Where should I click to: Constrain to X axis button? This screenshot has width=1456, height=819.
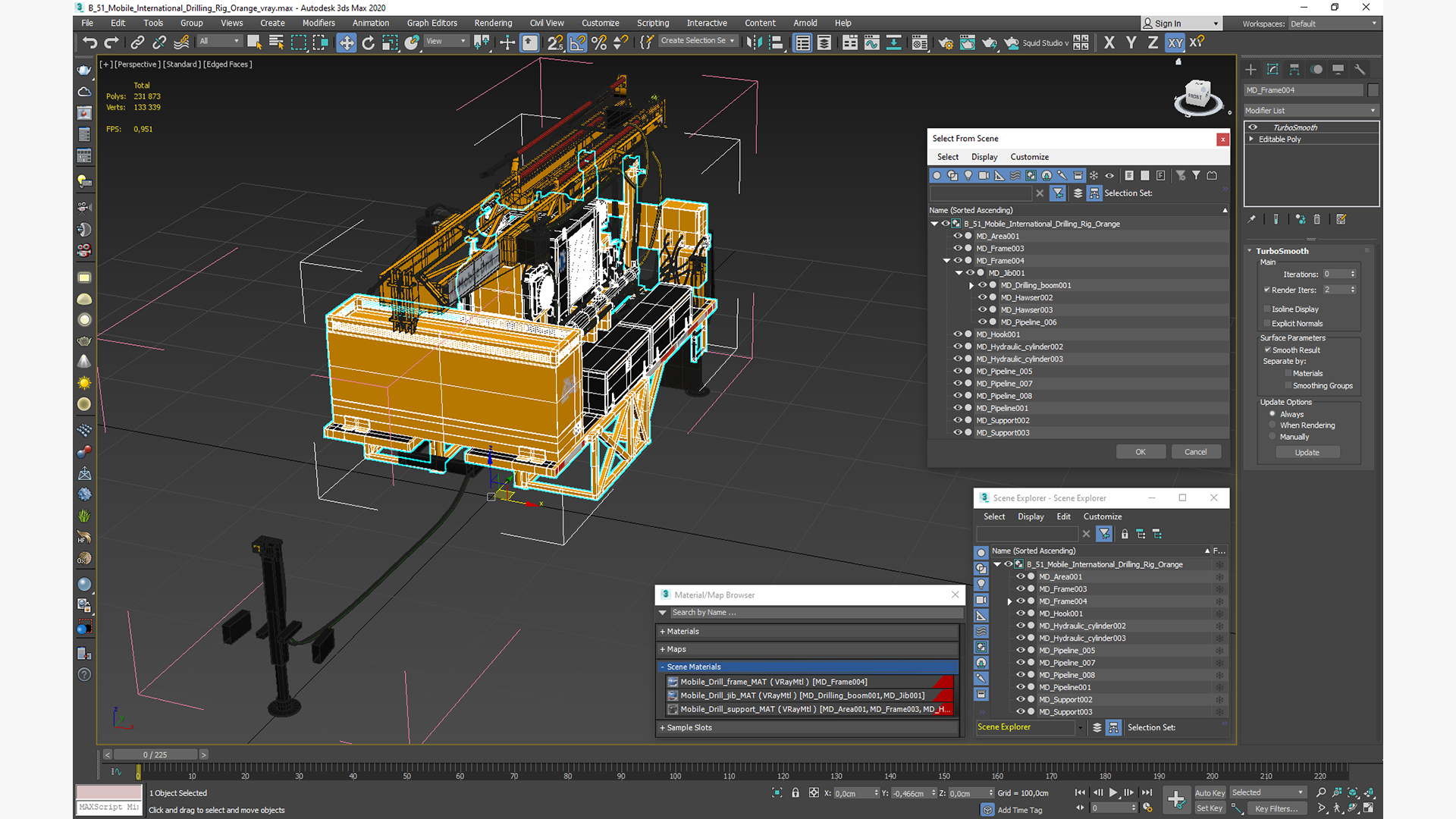pyautogui.click(x=1109, y=42)
